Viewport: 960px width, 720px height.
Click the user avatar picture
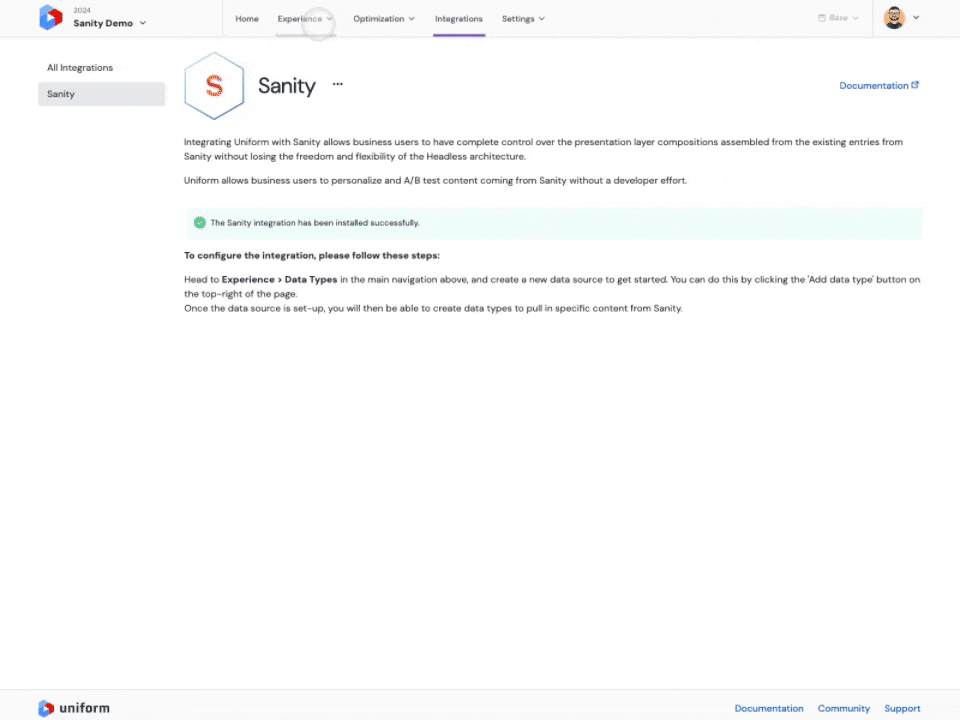click(894, 18)
